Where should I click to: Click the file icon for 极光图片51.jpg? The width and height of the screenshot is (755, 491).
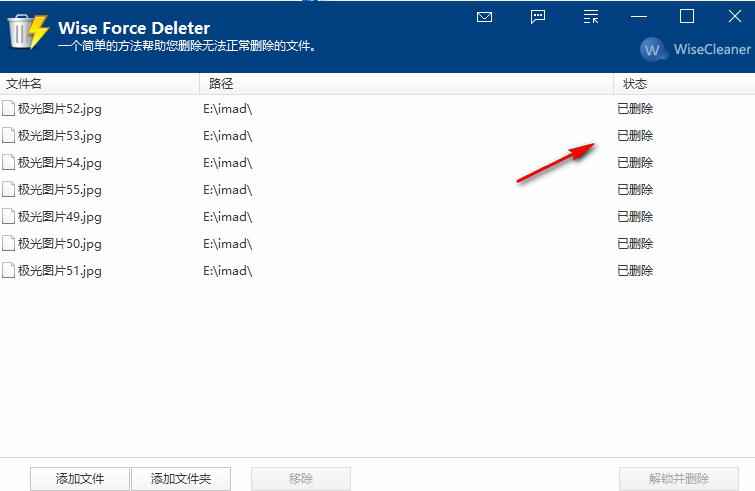pyautogui.click(x=8, y=270)
